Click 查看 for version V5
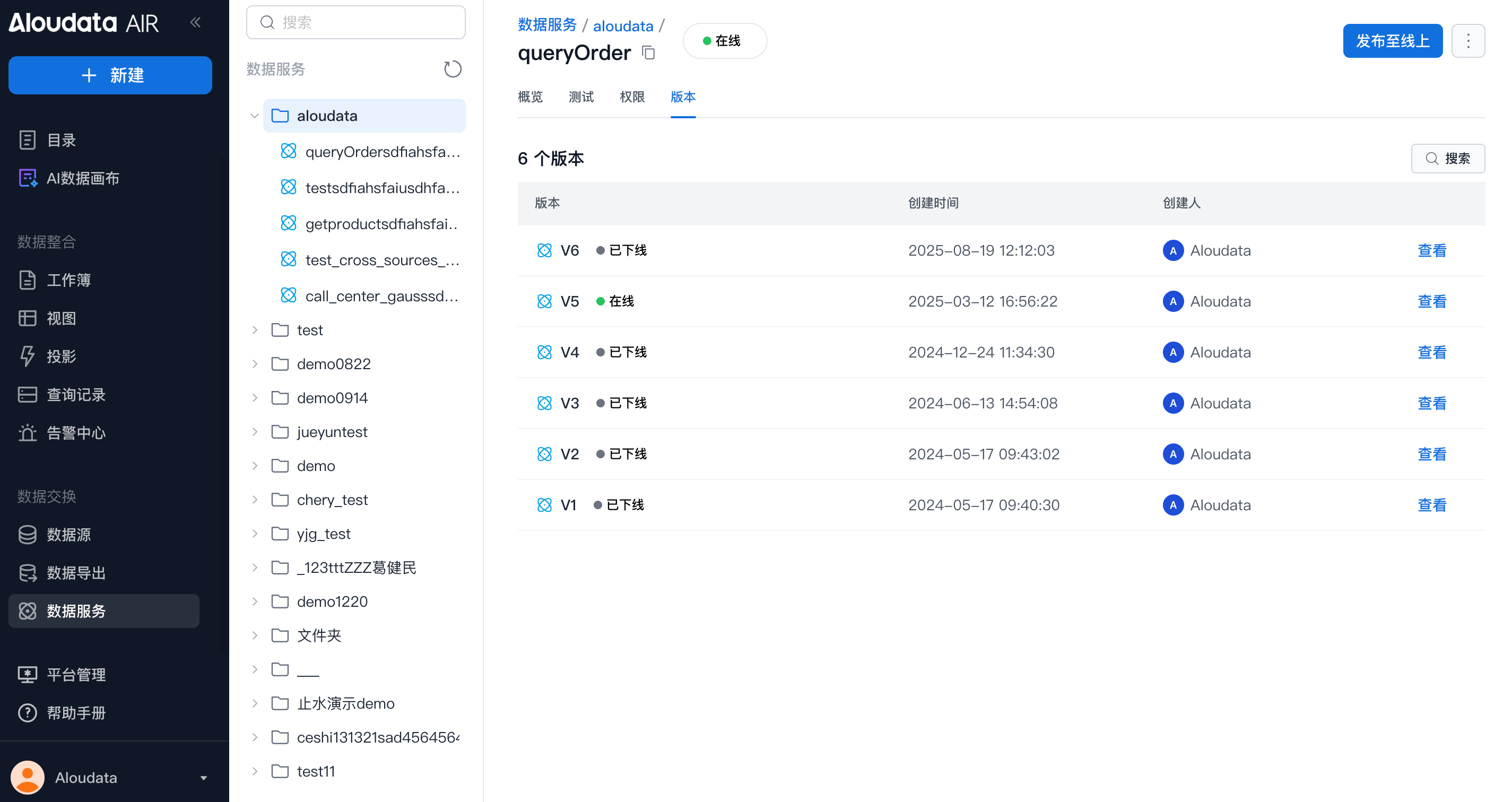The image size is (1512, 802). pos(1431,302)
